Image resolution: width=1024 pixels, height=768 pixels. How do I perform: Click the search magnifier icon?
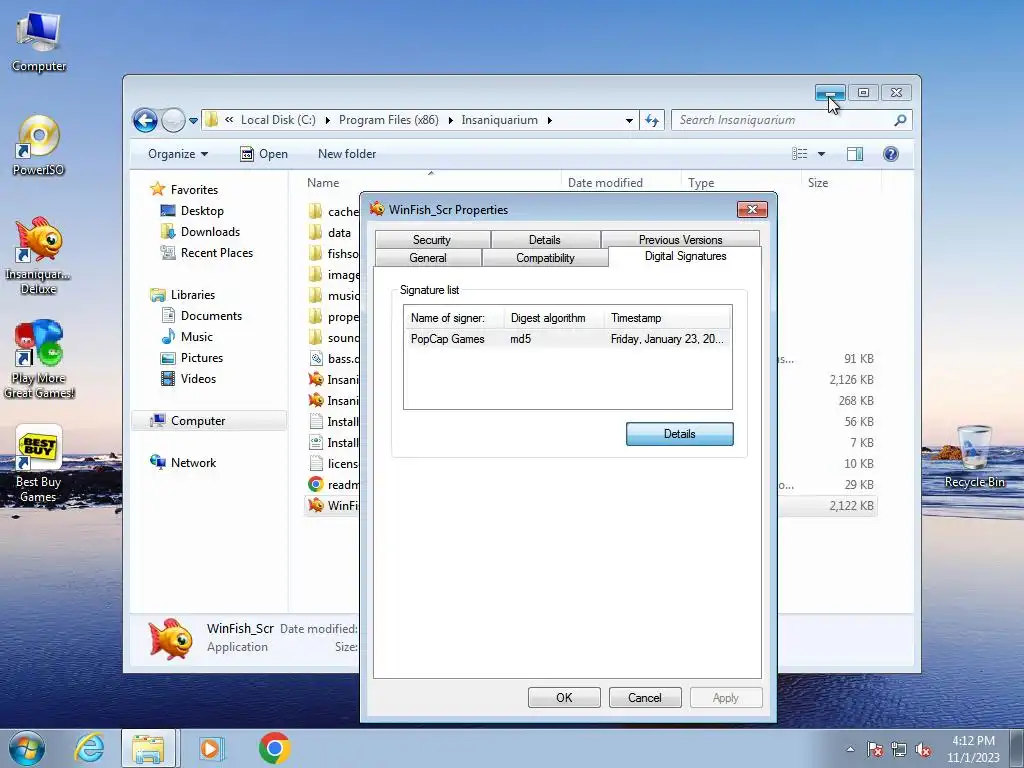point(900,120)
